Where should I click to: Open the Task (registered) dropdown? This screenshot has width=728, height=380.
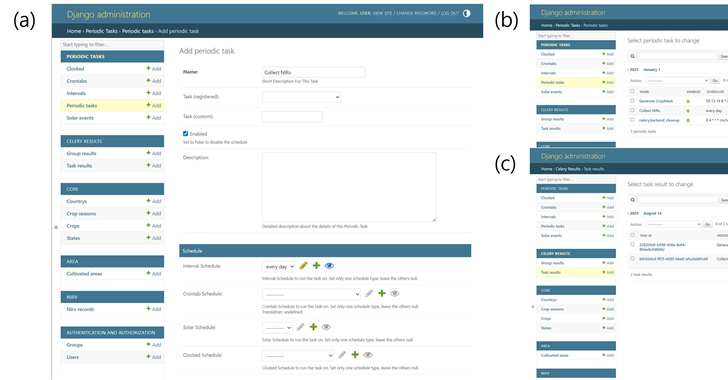pyautogui.click(x=301, y=97)
